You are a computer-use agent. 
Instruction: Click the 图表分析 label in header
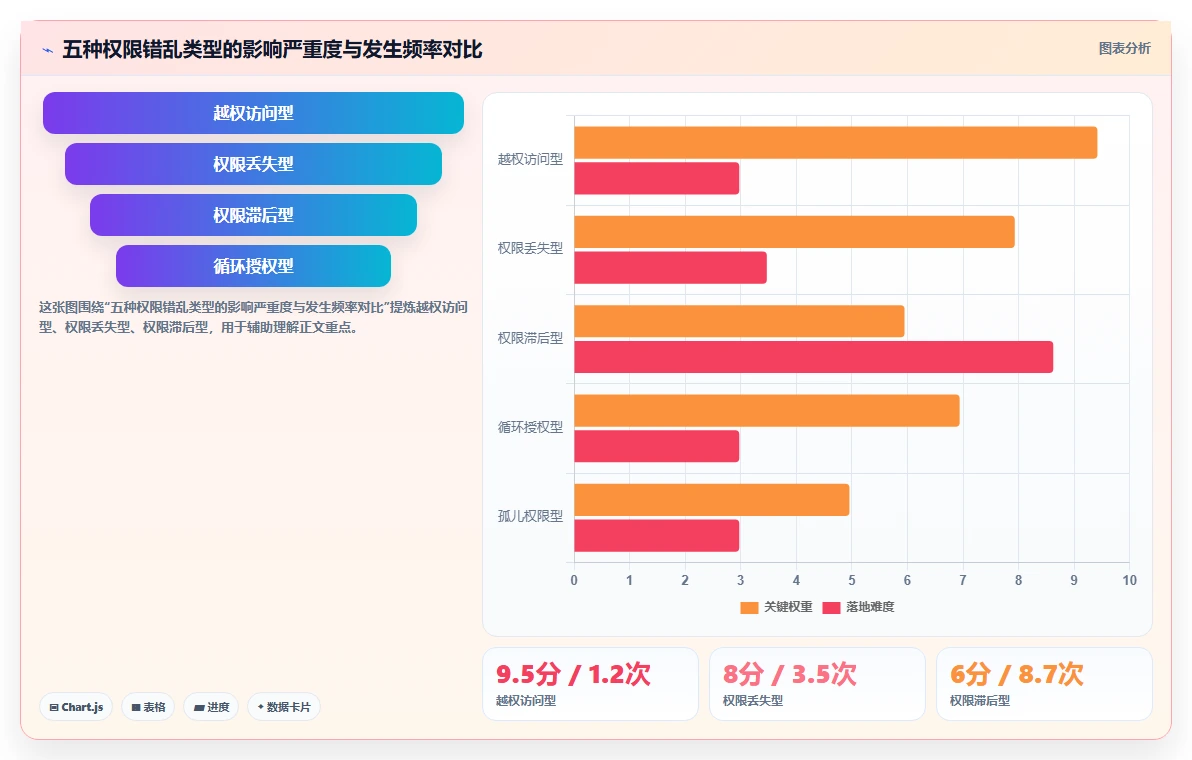1124,49
